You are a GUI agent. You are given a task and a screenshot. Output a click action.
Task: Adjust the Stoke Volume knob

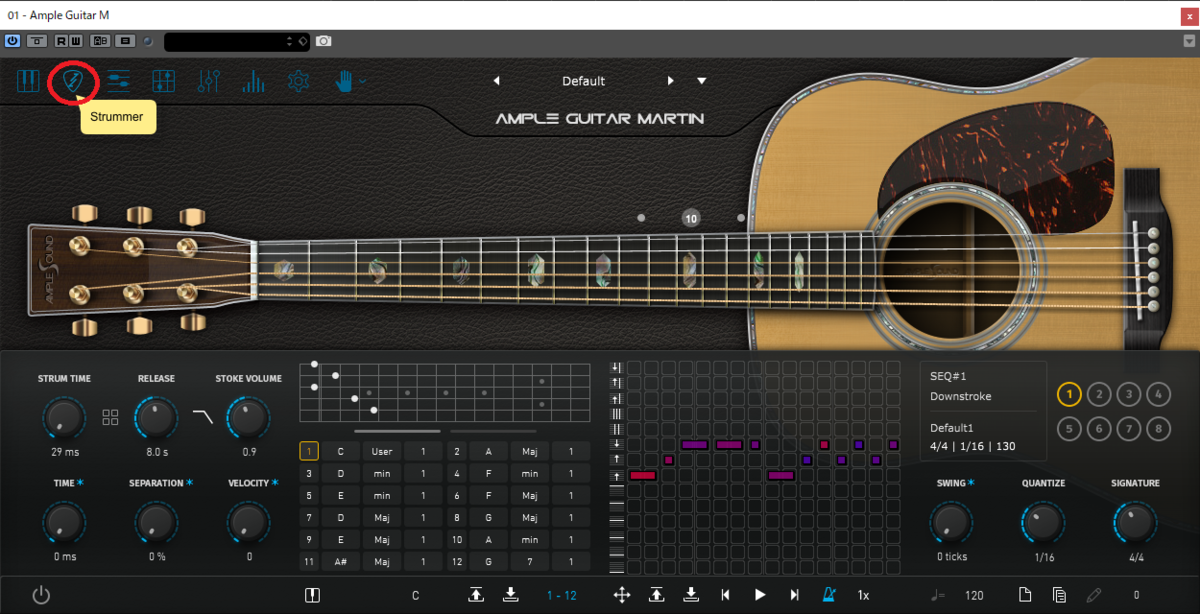[x=248, y=418]
